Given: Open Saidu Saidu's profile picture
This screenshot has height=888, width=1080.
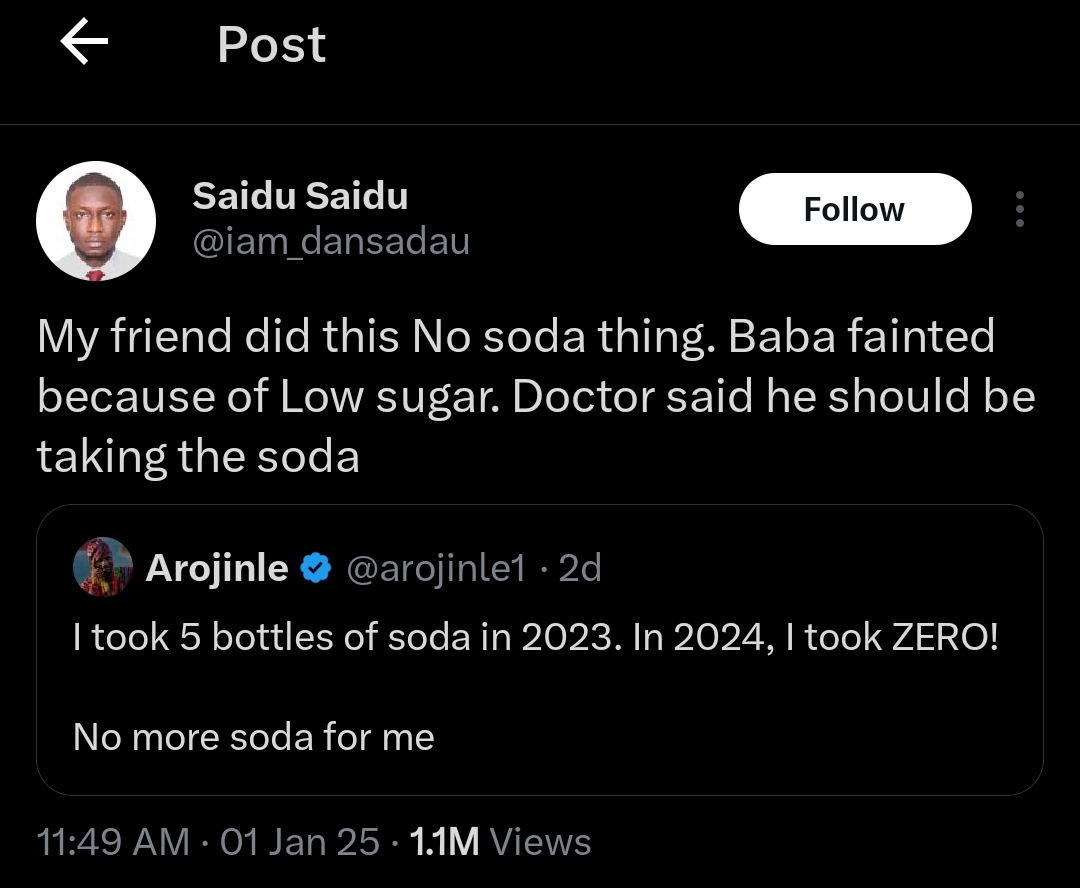Looking at the screenshot, I should click(96, 221).
